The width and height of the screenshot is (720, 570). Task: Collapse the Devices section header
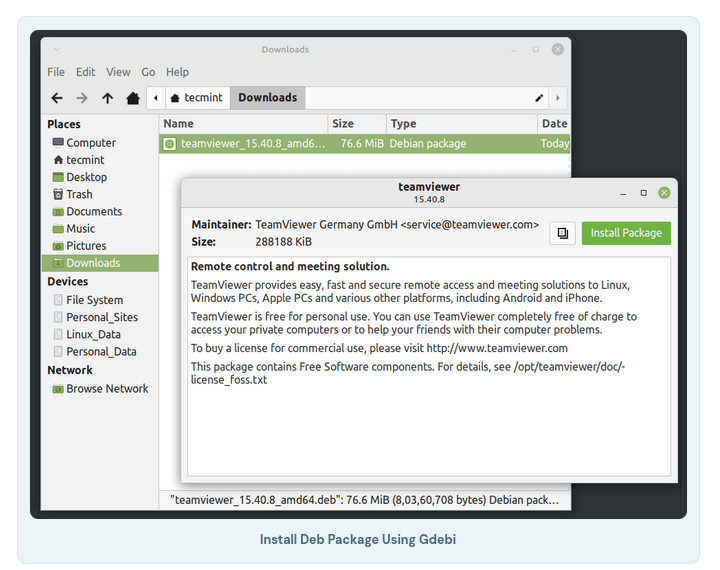tap(68, 281)
